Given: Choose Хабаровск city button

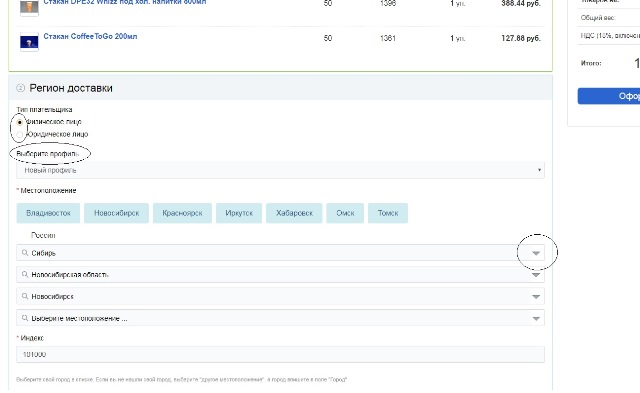Looking at the screenshot, I should point(294,213).
